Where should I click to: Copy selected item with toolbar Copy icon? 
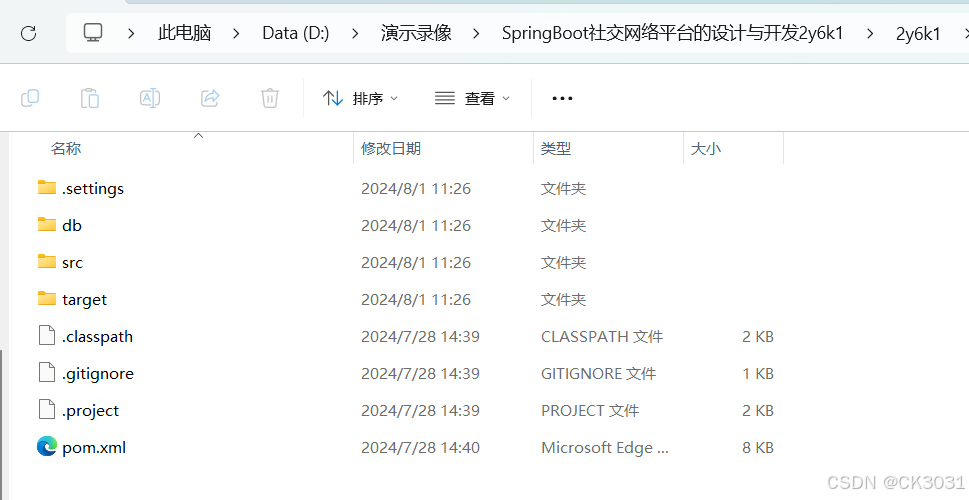tap(30, 98)
